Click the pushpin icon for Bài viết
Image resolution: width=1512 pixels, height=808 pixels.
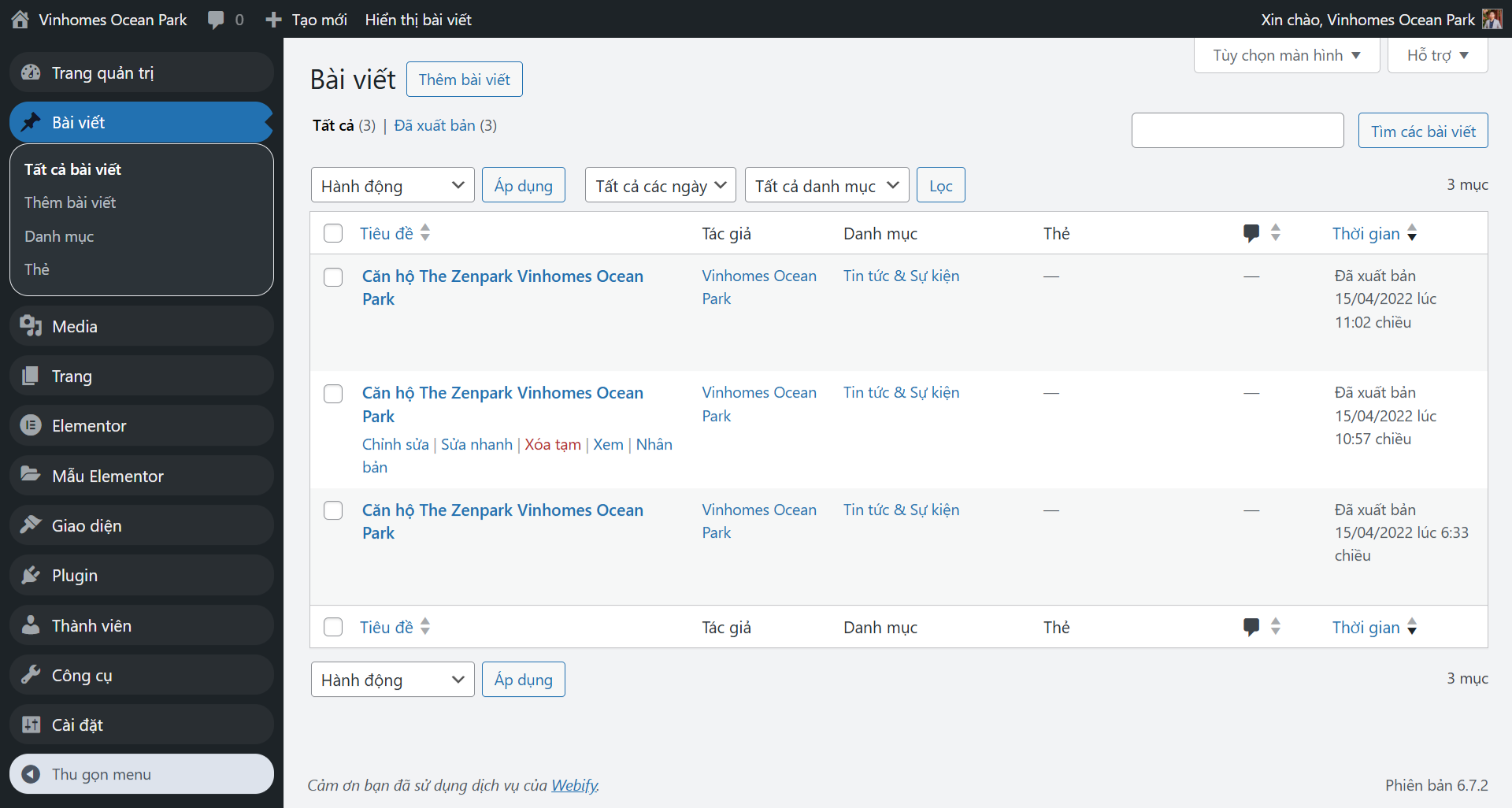(x=31, y=122)
